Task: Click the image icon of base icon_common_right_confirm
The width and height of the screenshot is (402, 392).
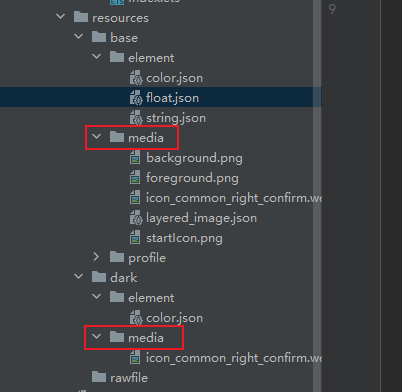Action: pos(135,197)
